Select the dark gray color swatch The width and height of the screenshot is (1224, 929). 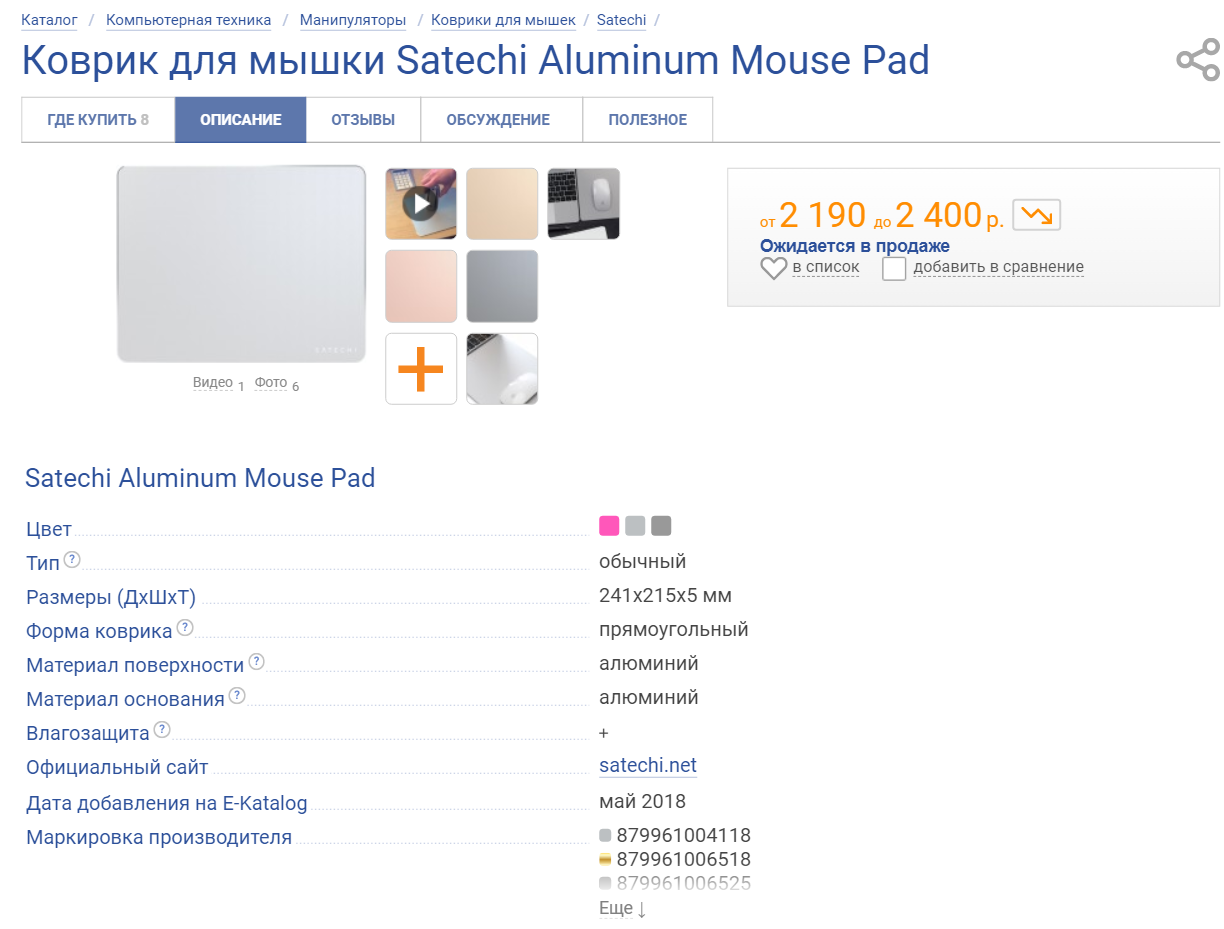coord(661,526)
